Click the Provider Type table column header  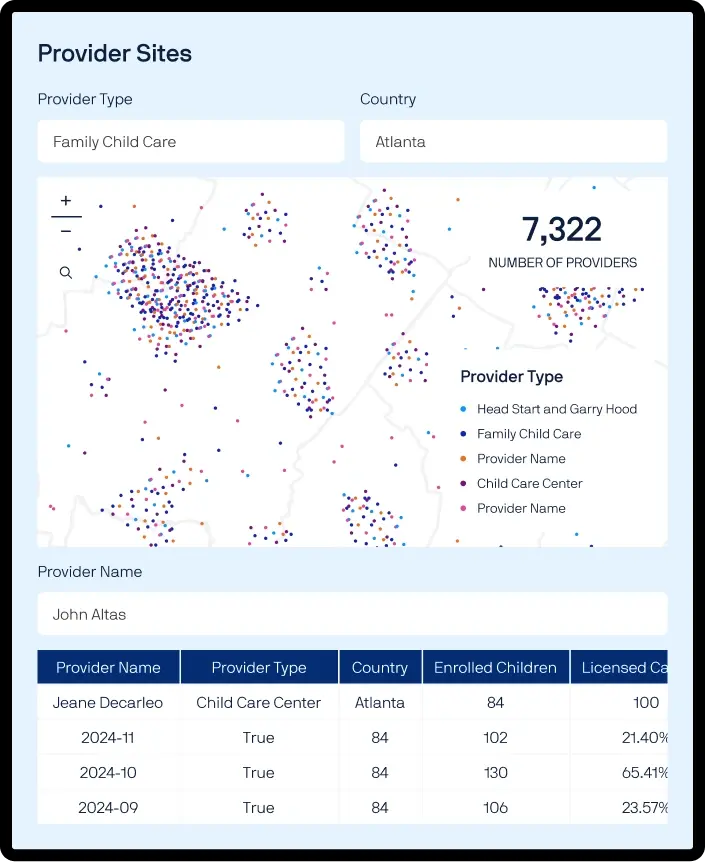click(259, 667)
